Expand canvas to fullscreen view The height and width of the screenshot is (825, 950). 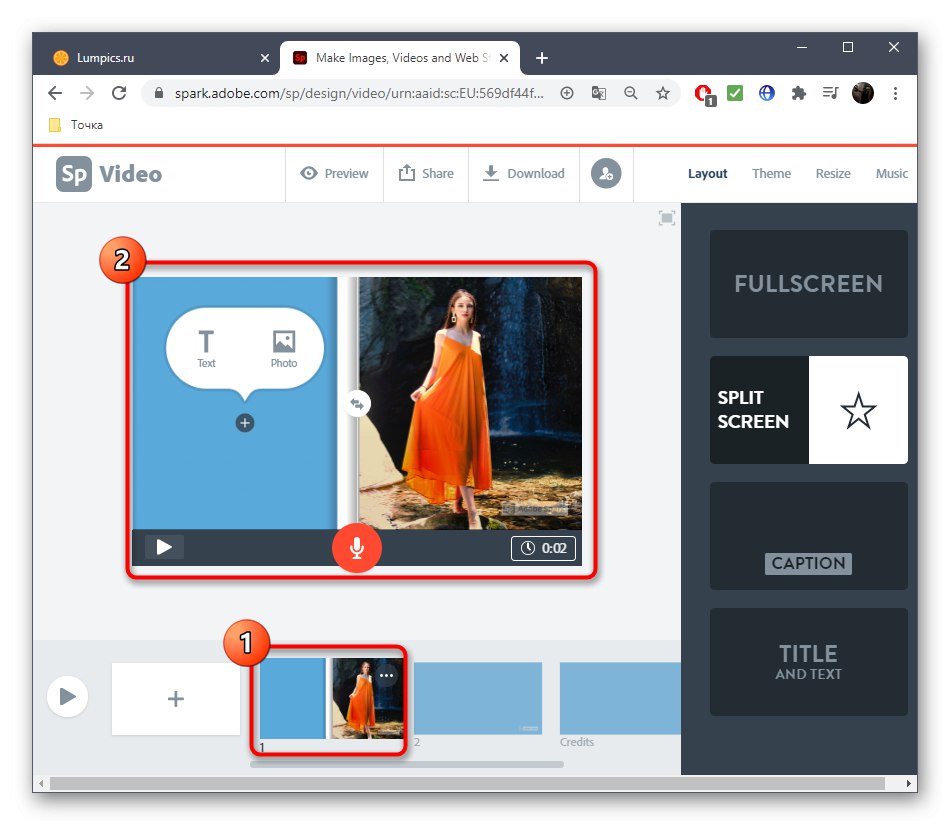[666, 217]
